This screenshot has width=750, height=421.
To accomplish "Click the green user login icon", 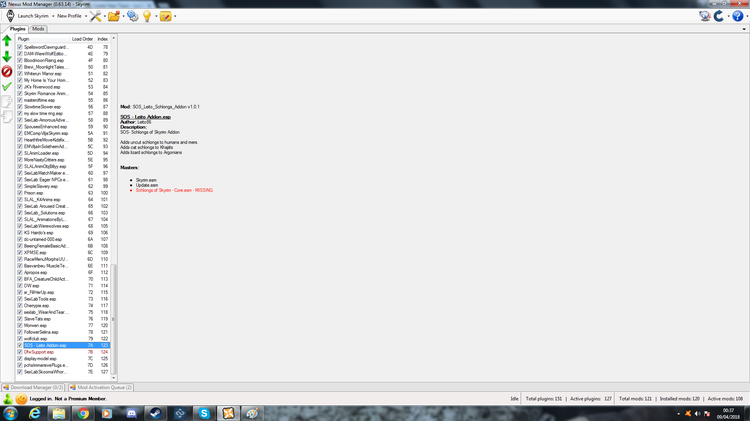I will (x=8, y=399).
